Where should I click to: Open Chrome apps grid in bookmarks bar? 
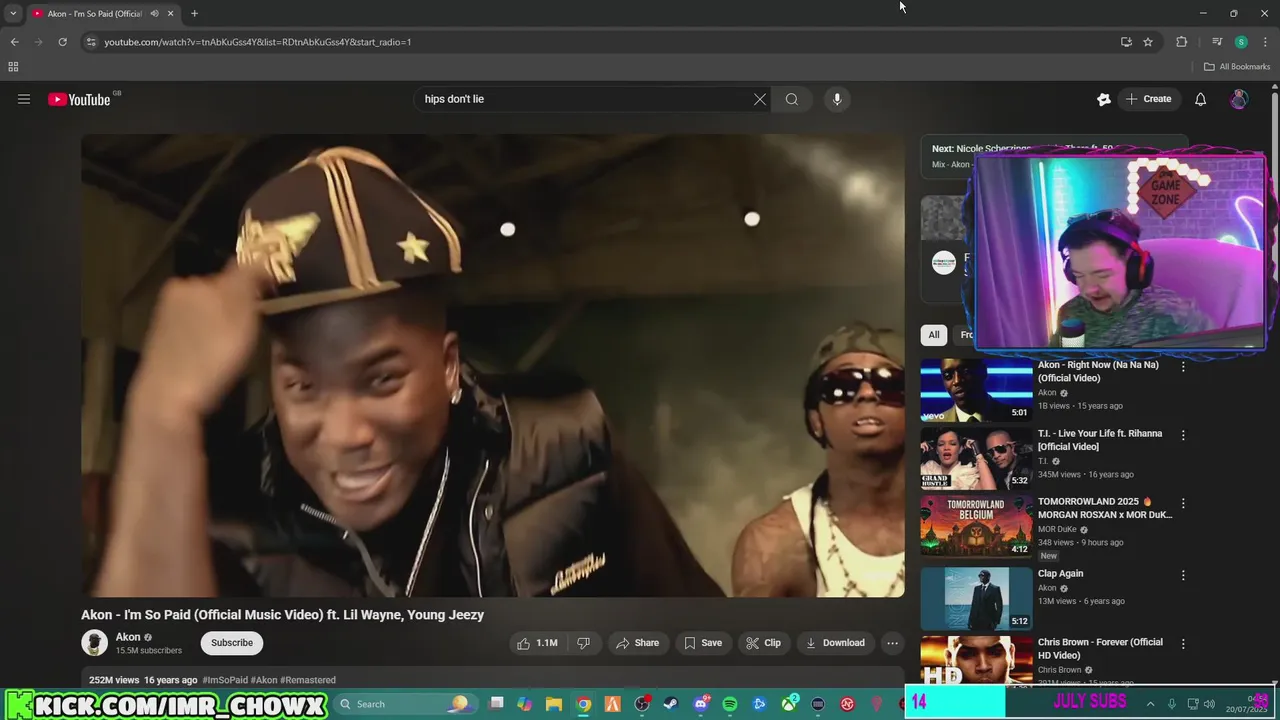pyautogui.click(x=13, y=67)
